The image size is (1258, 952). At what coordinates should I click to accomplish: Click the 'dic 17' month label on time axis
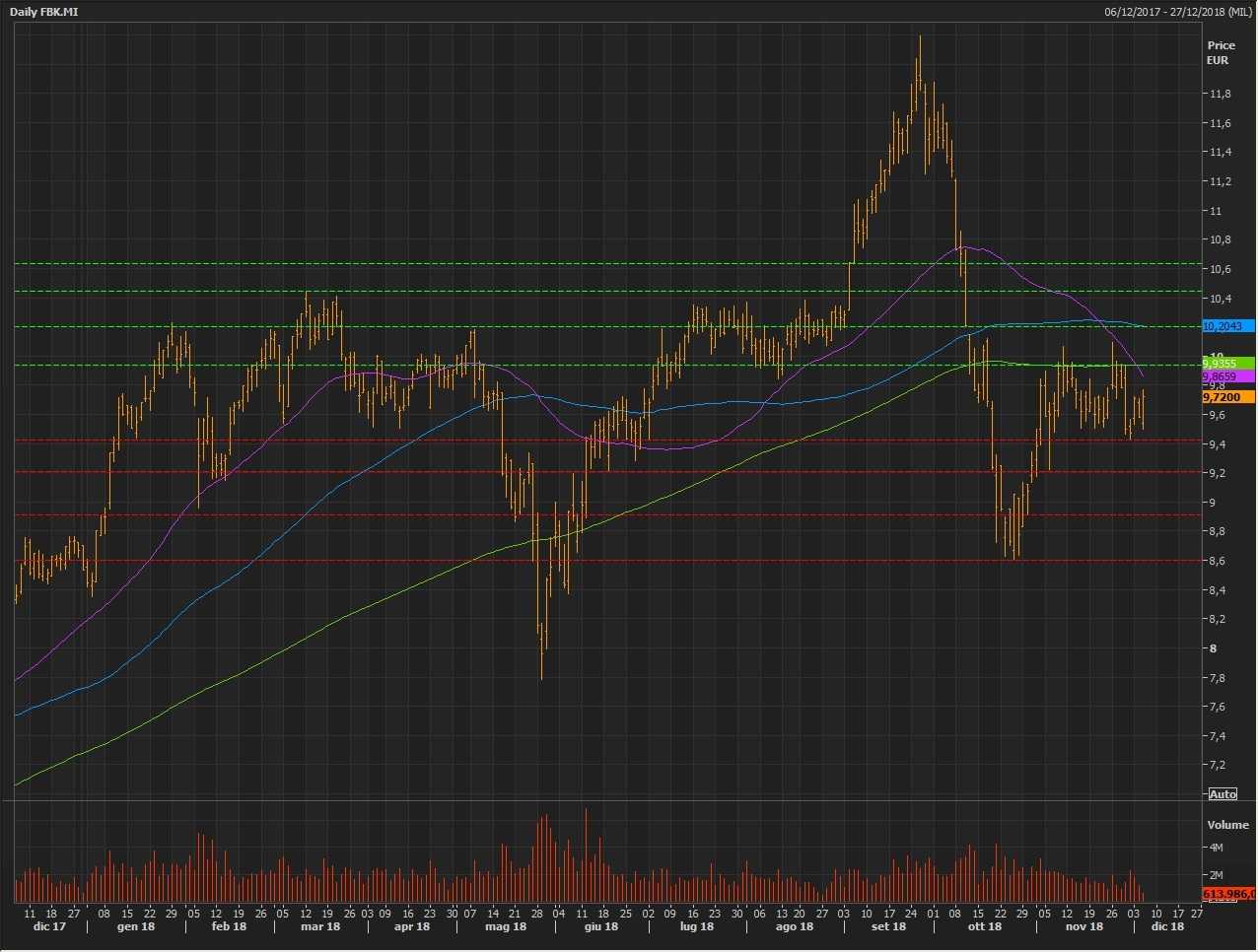(x=49, y=926)
